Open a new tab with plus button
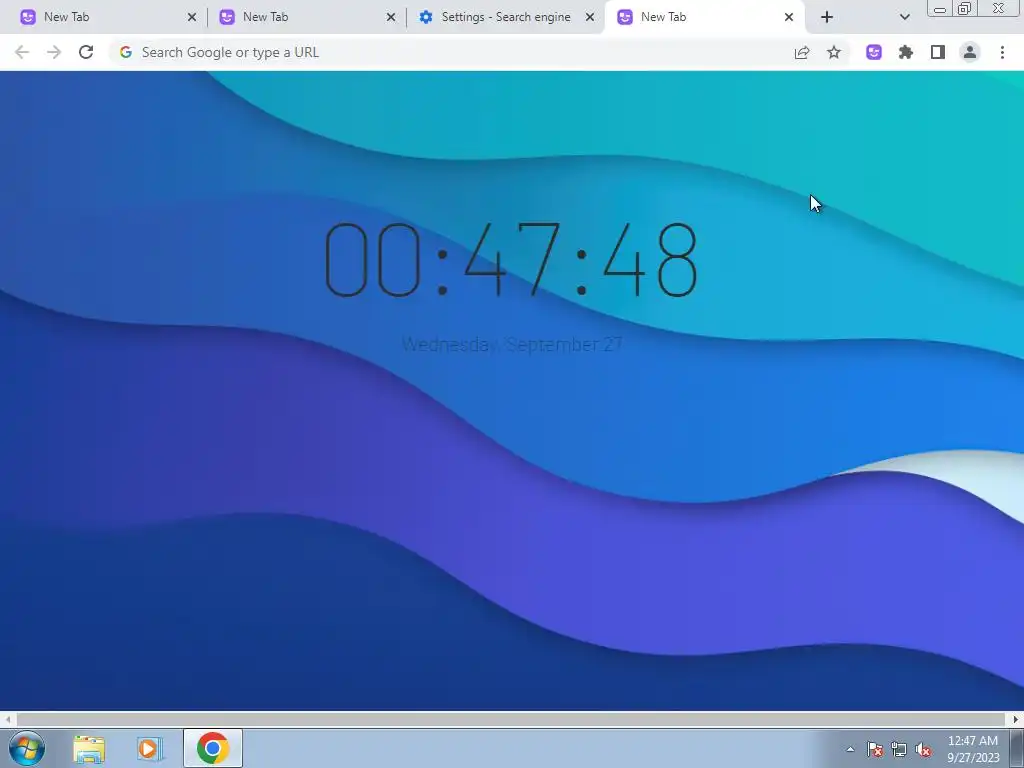This screenshot has width=1024, height=768. [x=827, y=17]
